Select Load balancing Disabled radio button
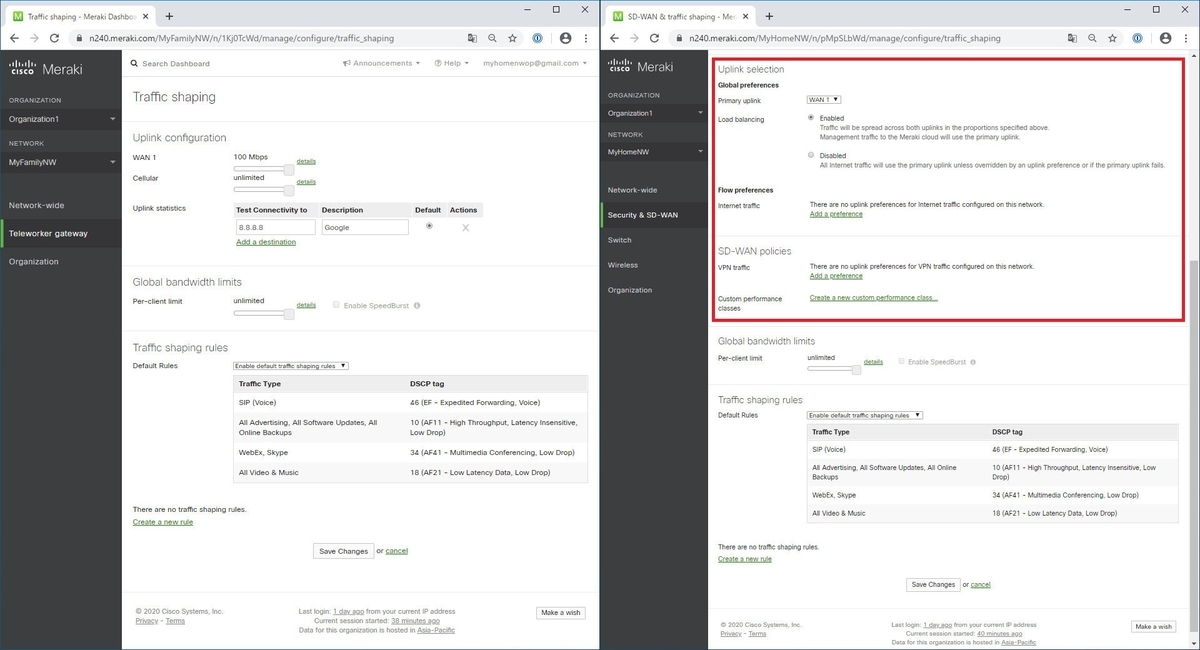1200x650 pixels. click(x=811, y=155)
